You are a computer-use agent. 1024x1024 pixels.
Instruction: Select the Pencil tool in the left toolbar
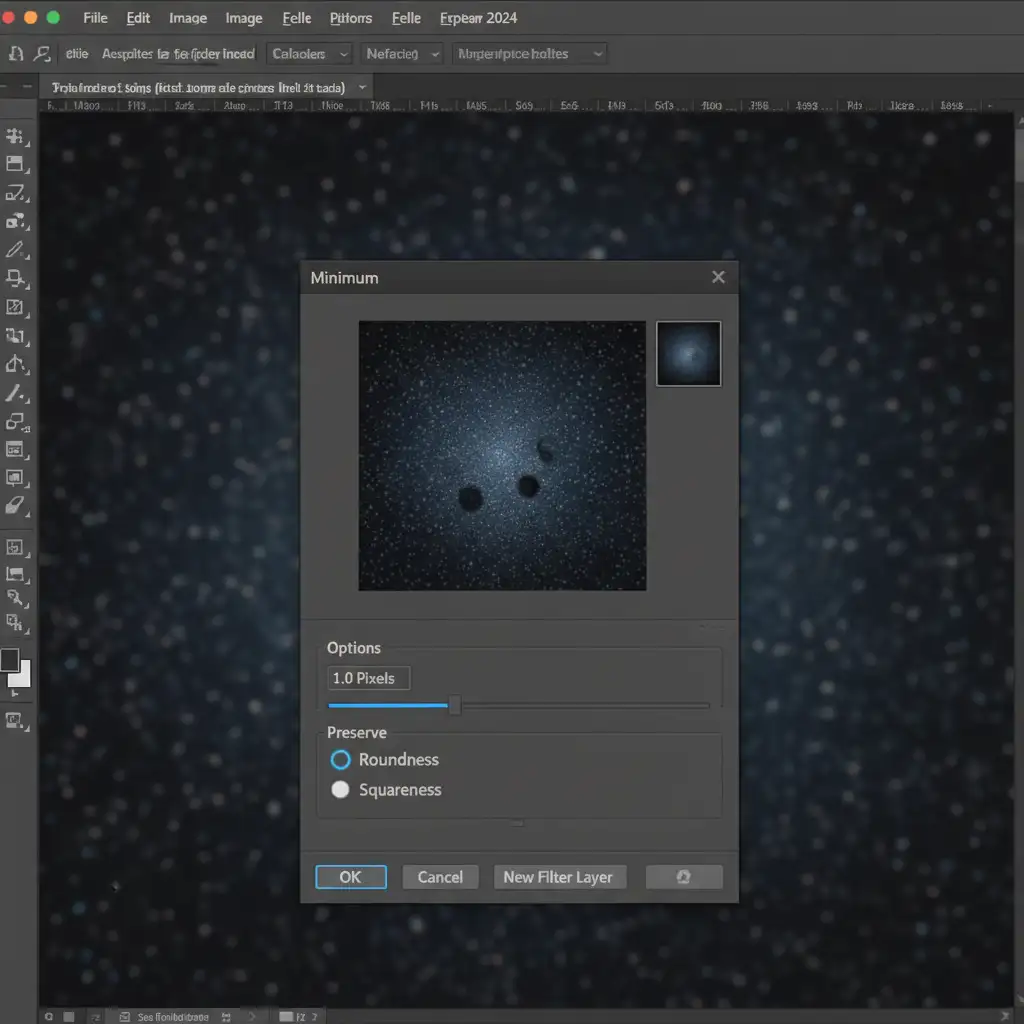pos(15,250)
